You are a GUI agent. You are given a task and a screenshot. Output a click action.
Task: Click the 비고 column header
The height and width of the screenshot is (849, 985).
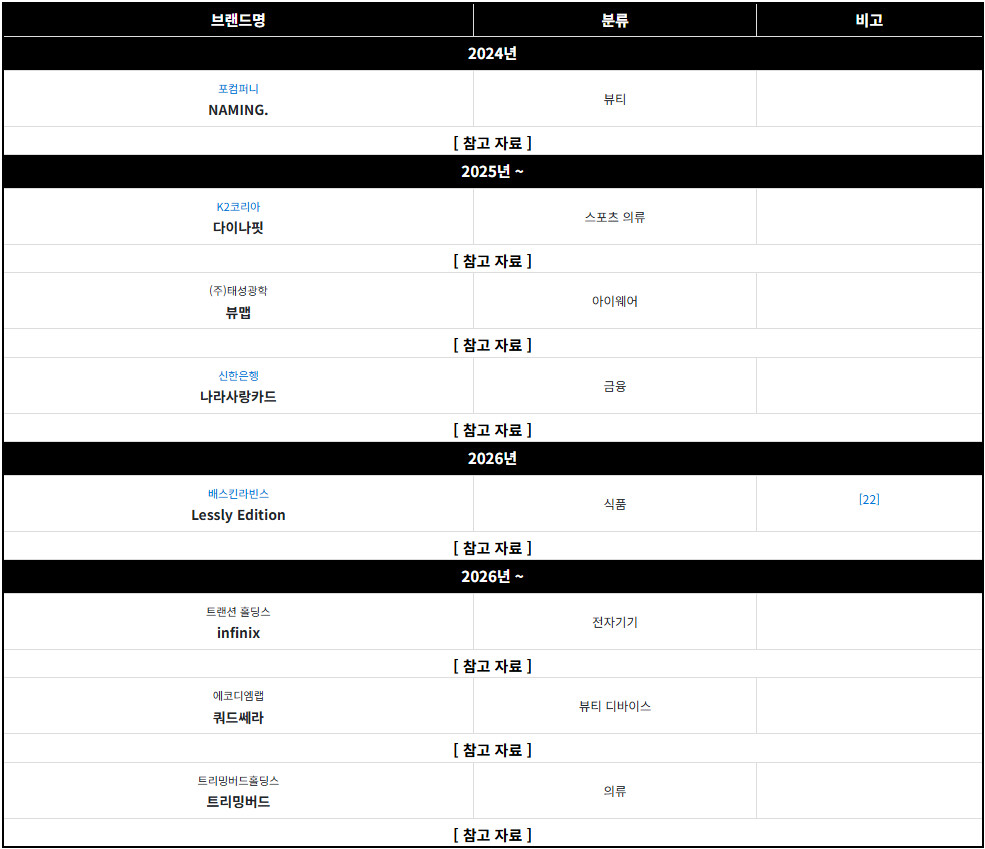pyautogui.click(x=869, y=20)
